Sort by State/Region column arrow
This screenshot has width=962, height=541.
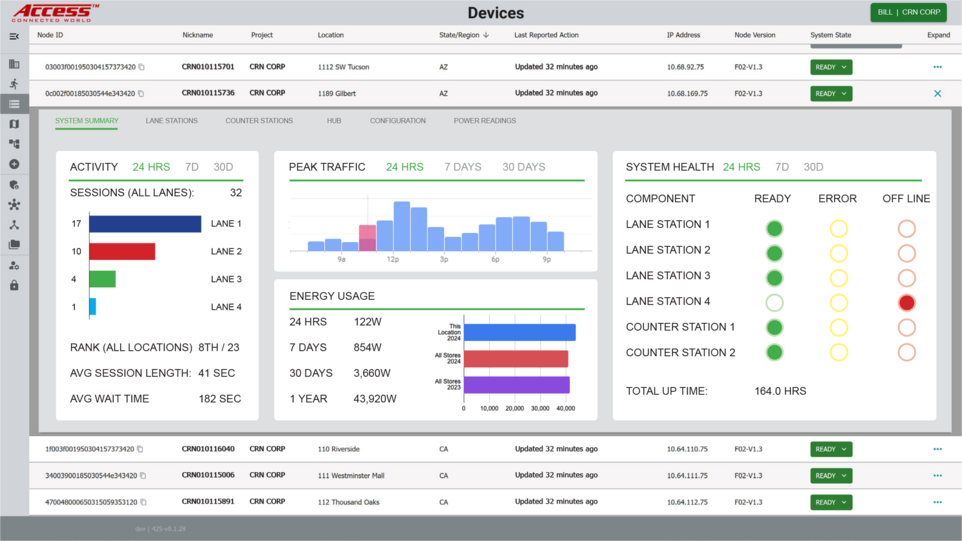click(x=486, y=36)
